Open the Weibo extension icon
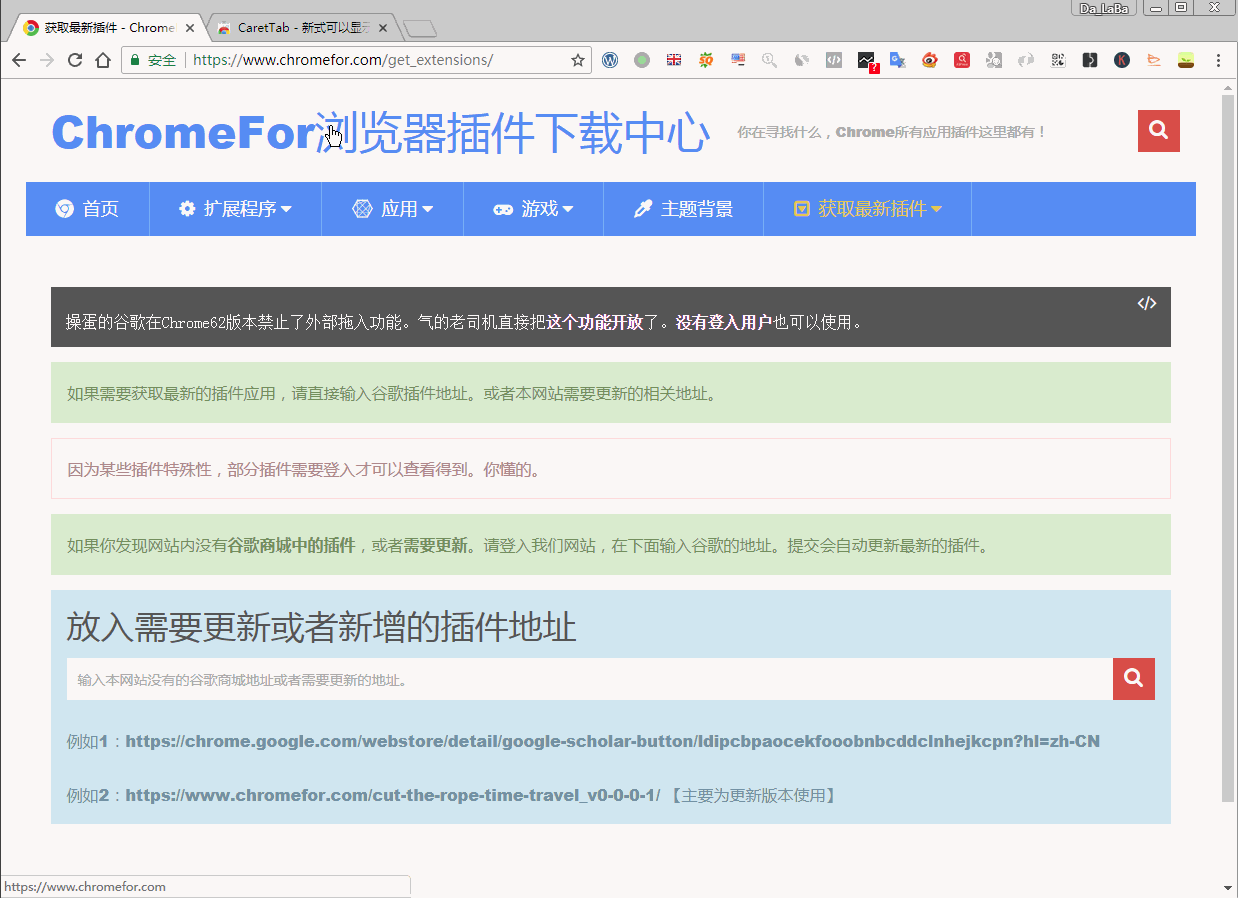1238x898 pixels. 930,60
